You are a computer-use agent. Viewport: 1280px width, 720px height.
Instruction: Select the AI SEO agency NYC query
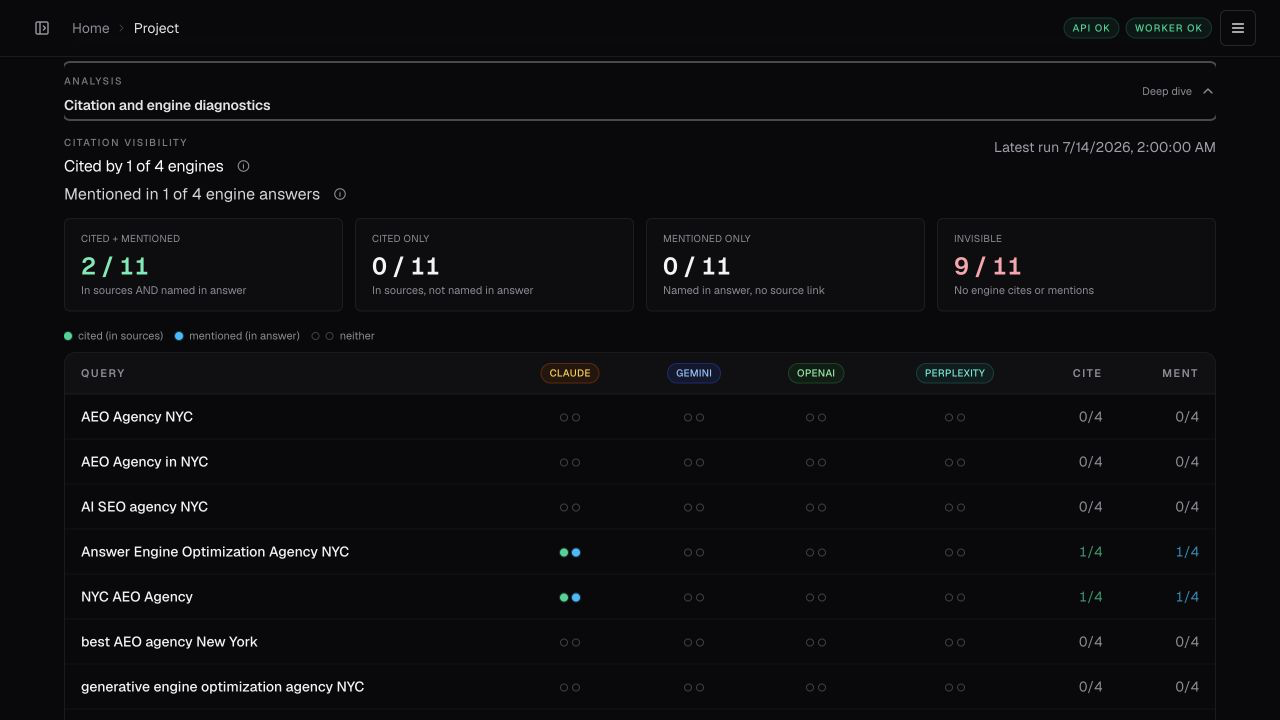pos(145,507)
